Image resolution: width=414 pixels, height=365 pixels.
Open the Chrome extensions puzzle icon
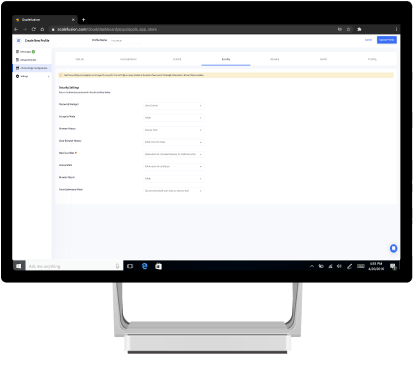[x=359, y=29]
